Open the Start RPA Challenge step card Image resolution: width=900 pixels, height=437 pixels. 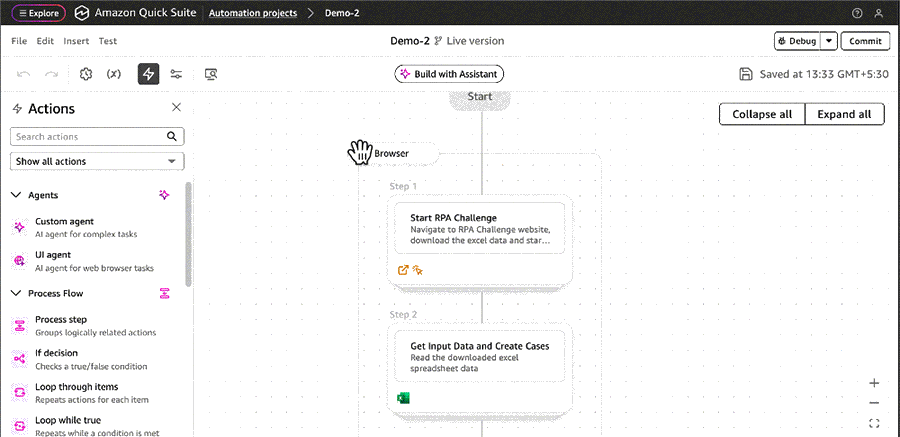(x=479, y=228)
